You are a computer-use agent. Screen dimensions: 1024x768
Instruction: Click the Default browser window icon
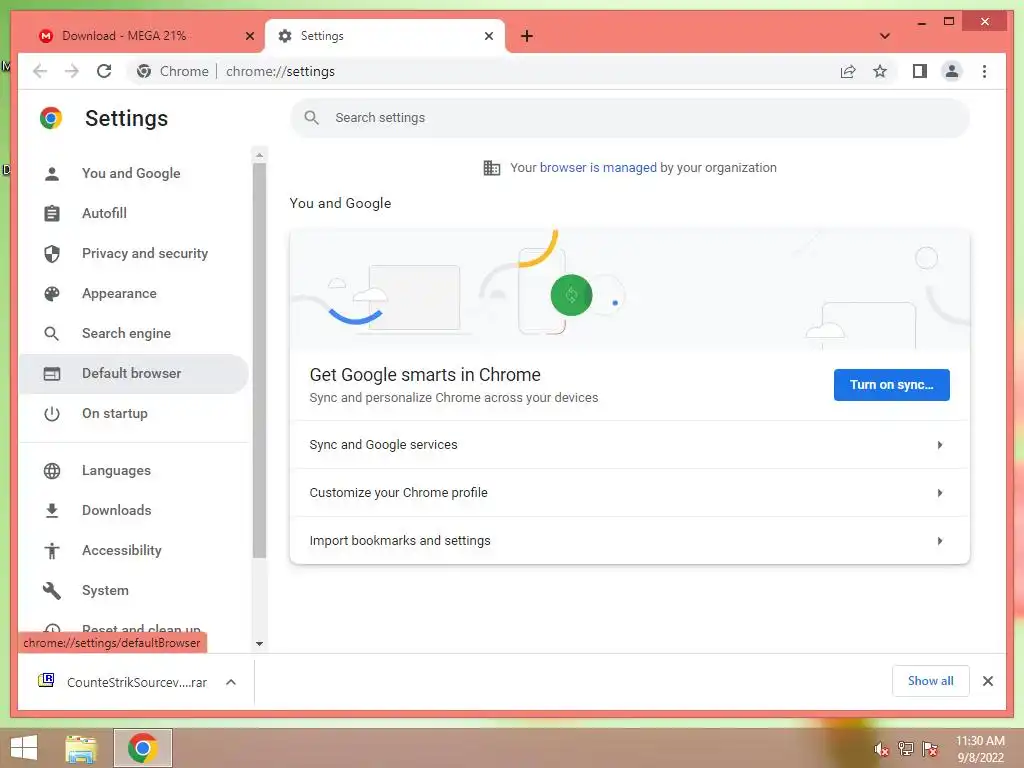pos(52,374)
